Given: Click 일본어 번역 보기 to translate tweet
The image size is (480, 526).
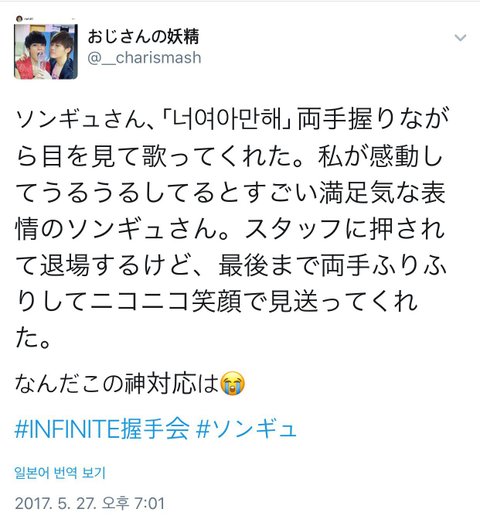Looking at the screenshot, I should tap(60, 473).
